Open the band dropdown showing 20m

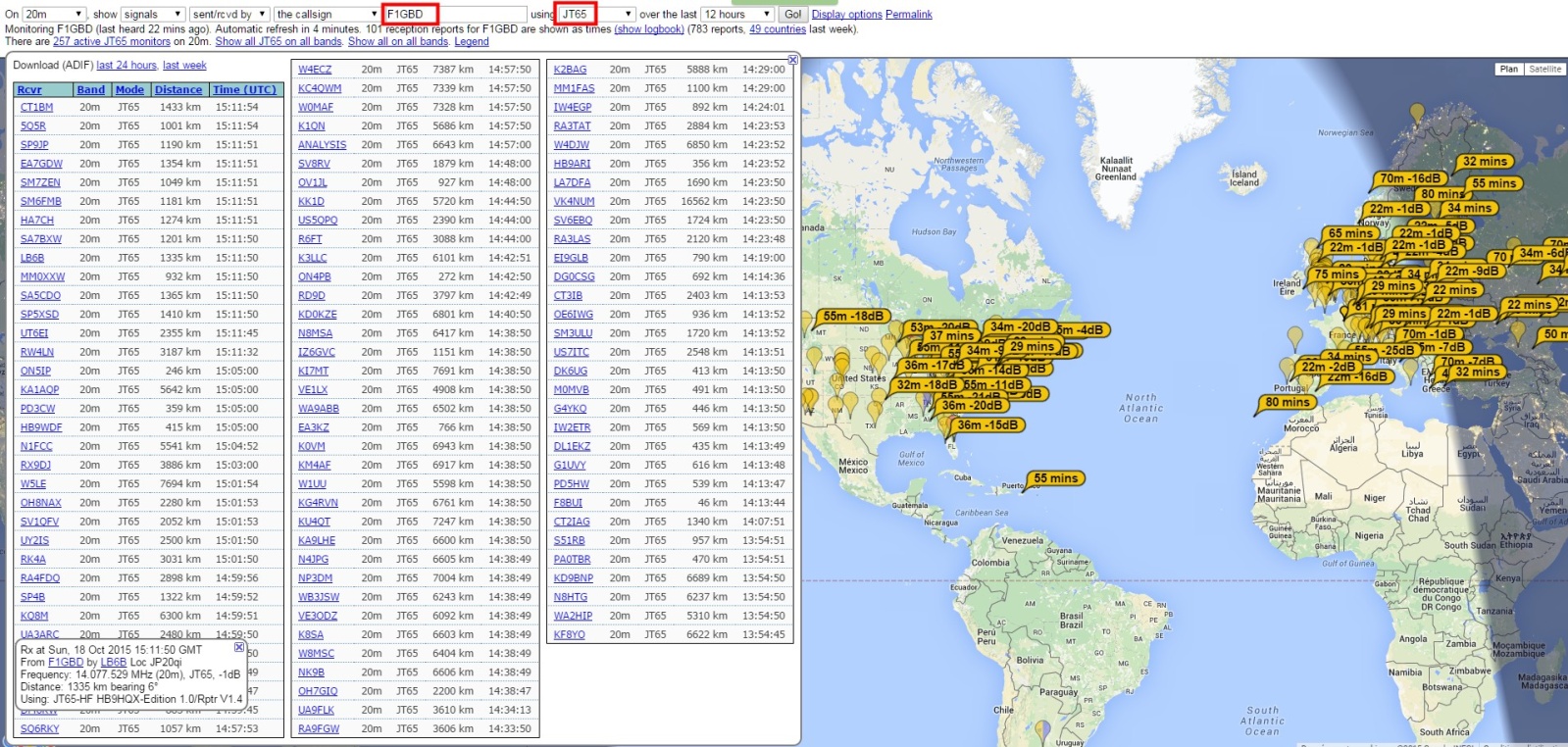[54, 14]
